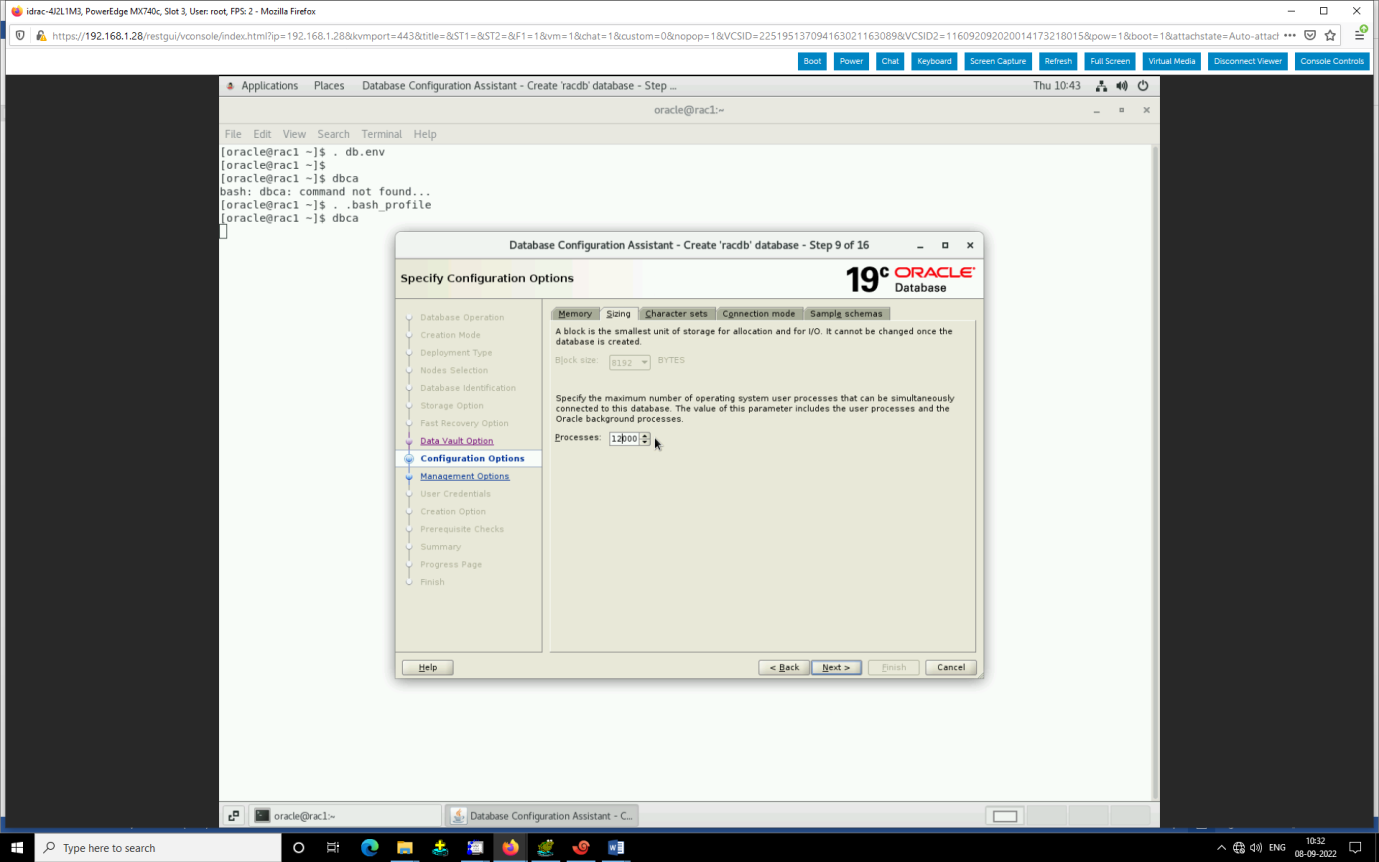Click the workspace switcher icon in GNOME panel
Viewport: 1379px width, 862px height.
click(232, 816)
